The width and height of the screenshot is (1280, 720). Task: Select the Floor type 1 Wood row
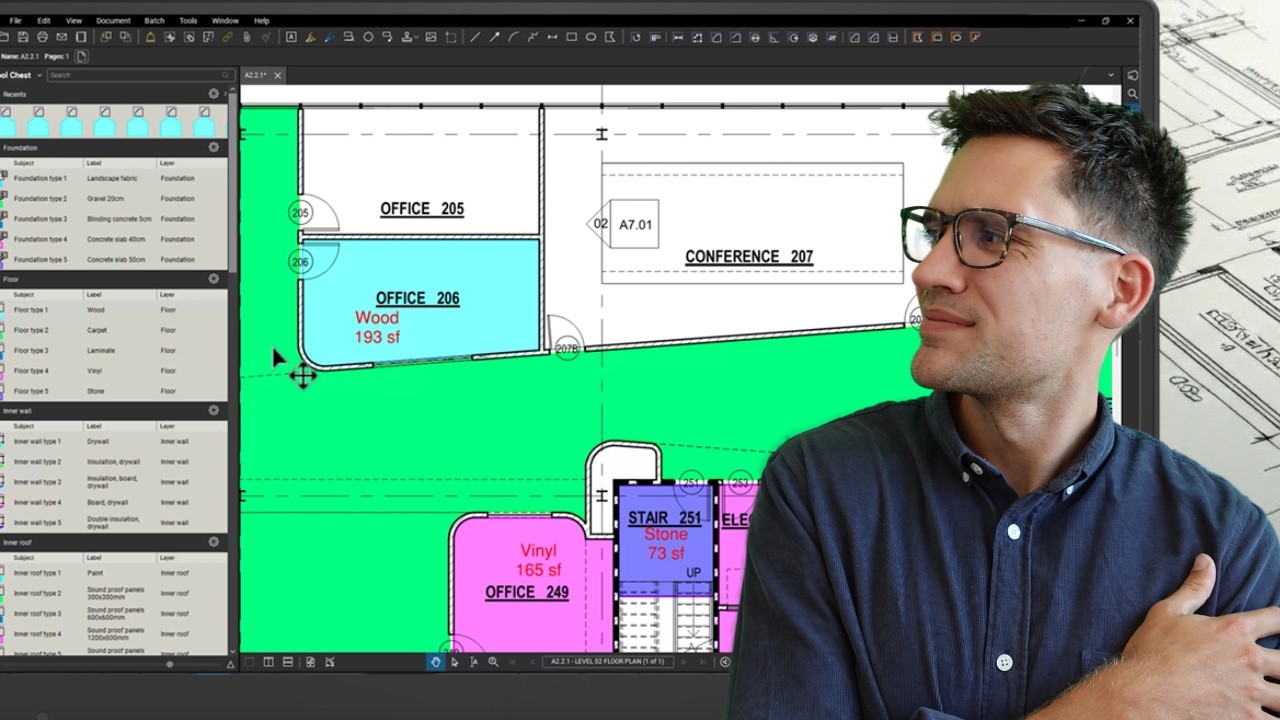click(x=113, y=310)
